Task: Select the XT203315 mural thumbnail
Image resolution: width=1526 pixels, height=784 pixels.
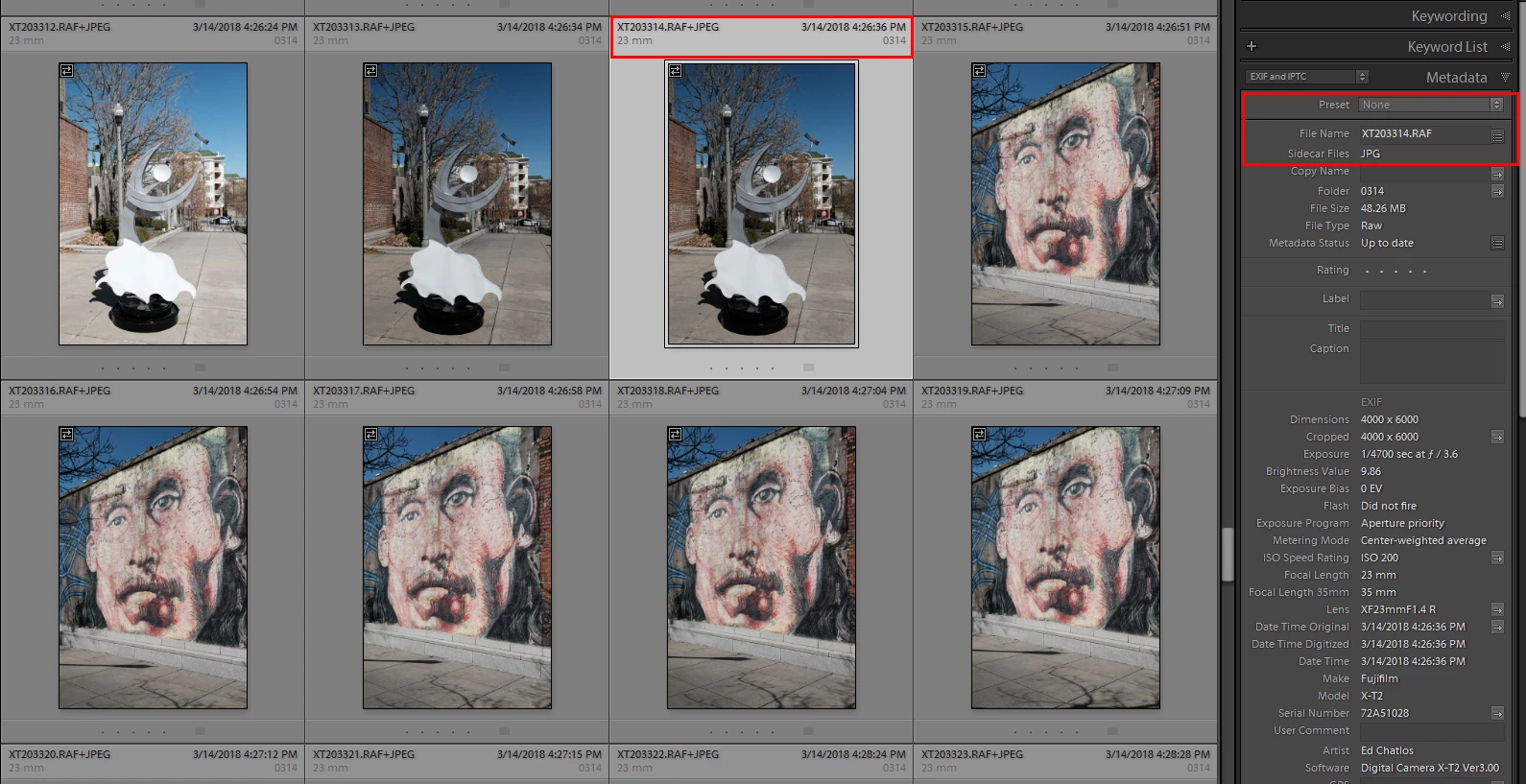Action: click(1065, 203)
